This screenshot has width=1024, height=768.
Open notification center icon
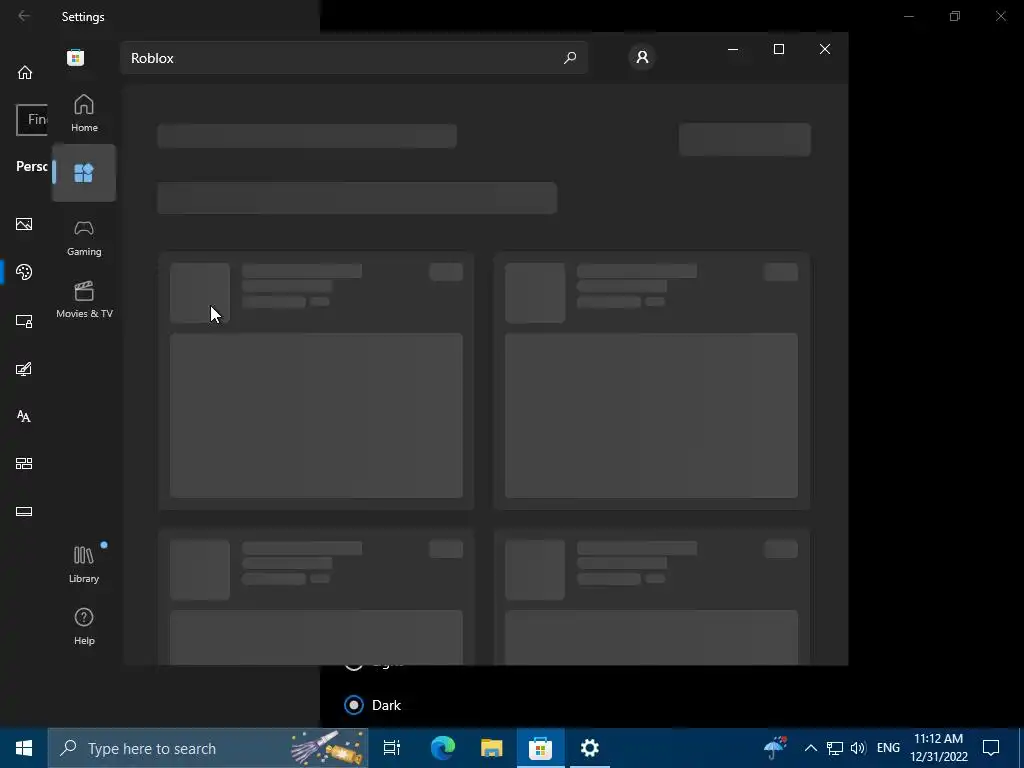pyautogui.click(x=991, y=748)
